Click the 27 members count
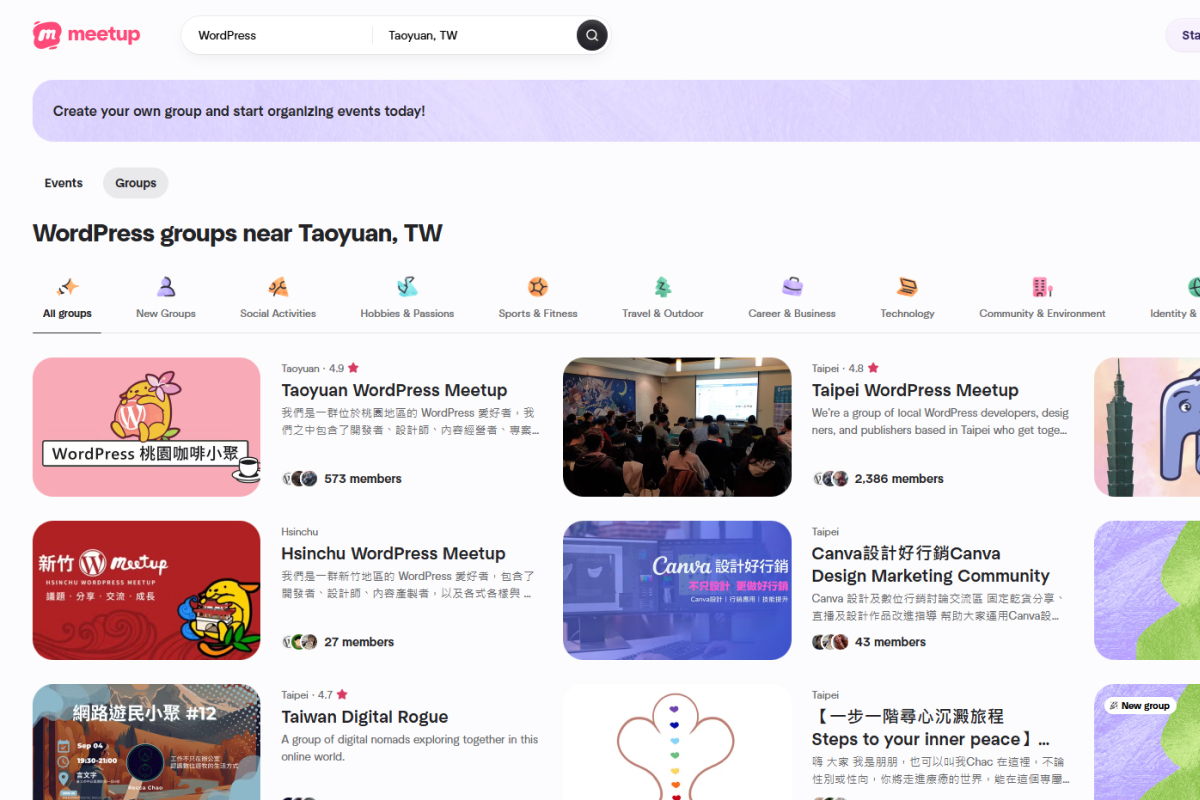 (359, 642)
